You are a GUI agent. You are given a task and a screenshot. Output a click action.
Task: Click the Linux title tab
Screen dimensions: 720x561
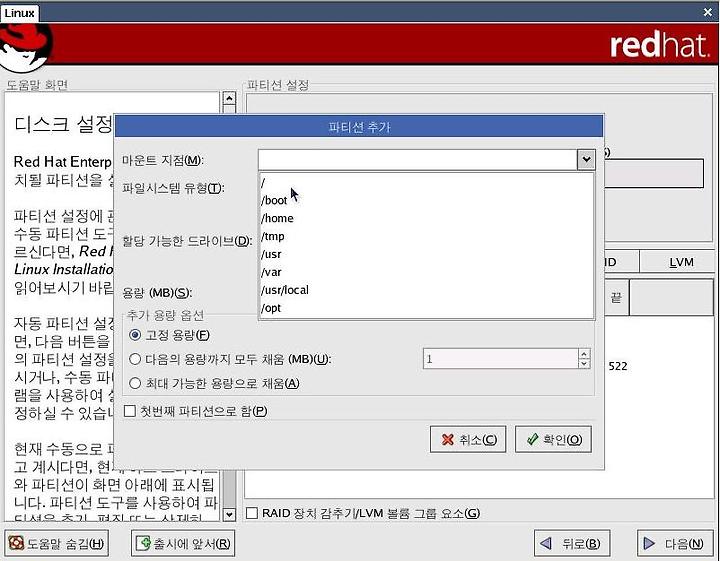coord(19,13)
